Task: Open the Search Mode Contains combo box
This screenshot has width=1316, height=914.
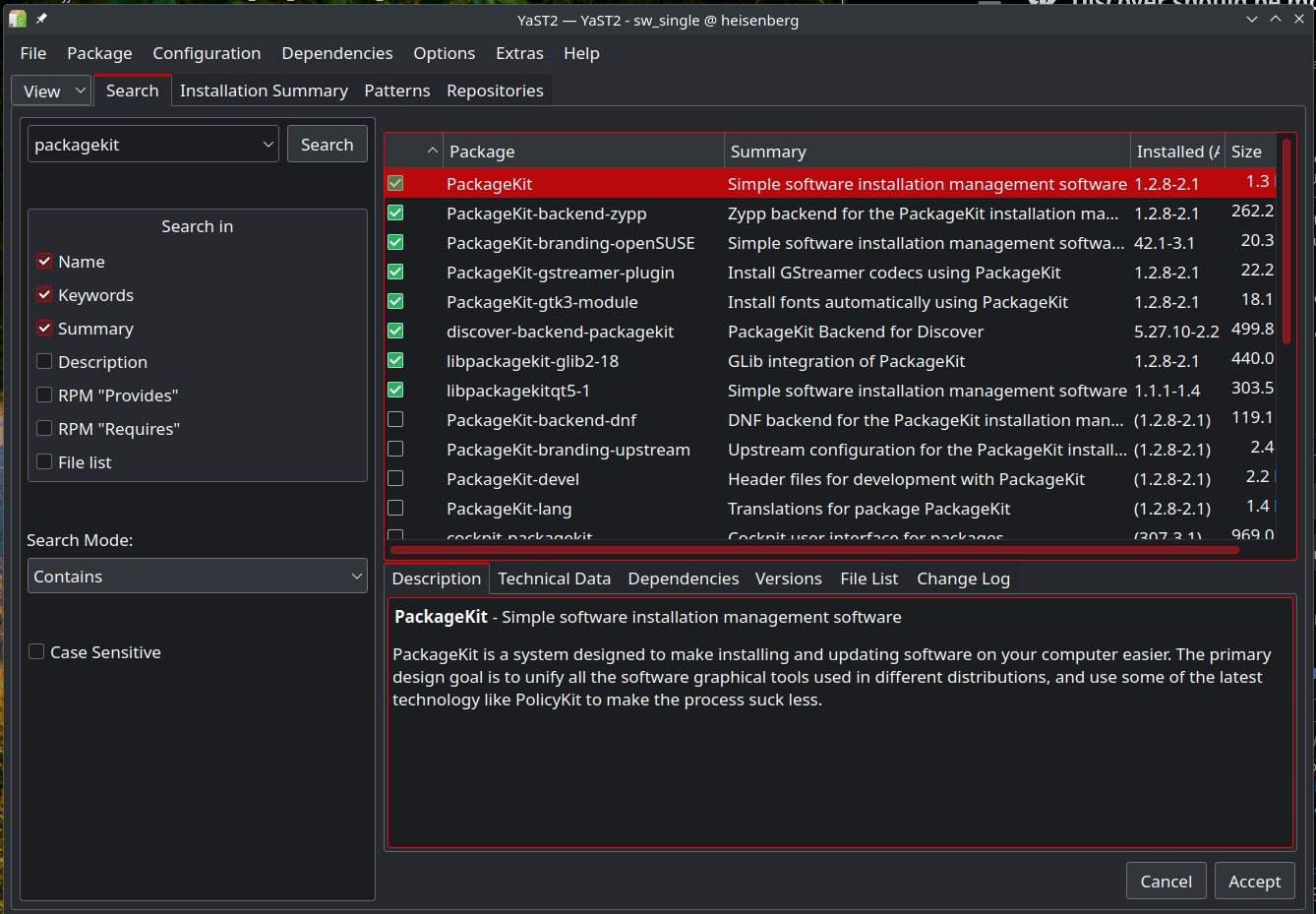Action: (x=197, y=577)
